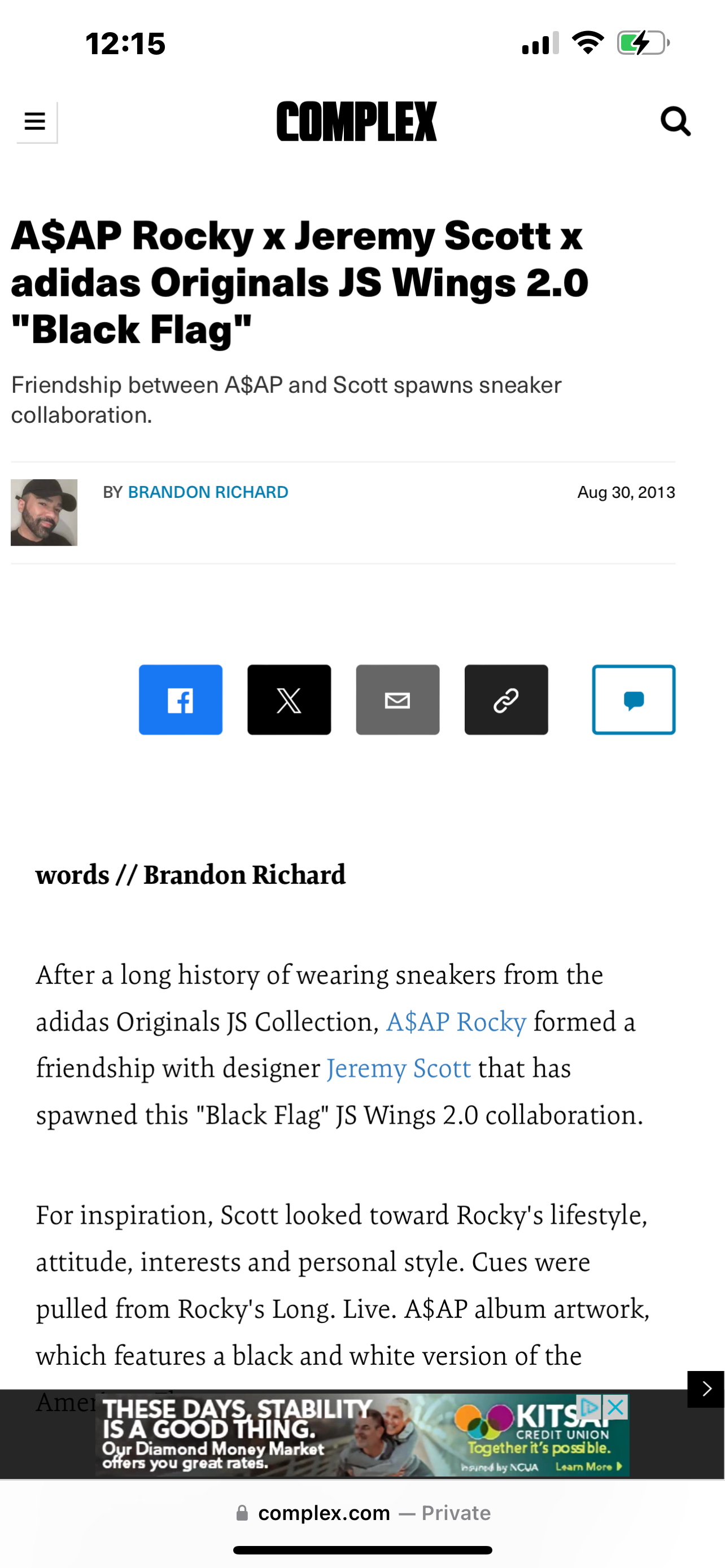Open the A$AP Rocky link

456,1022
